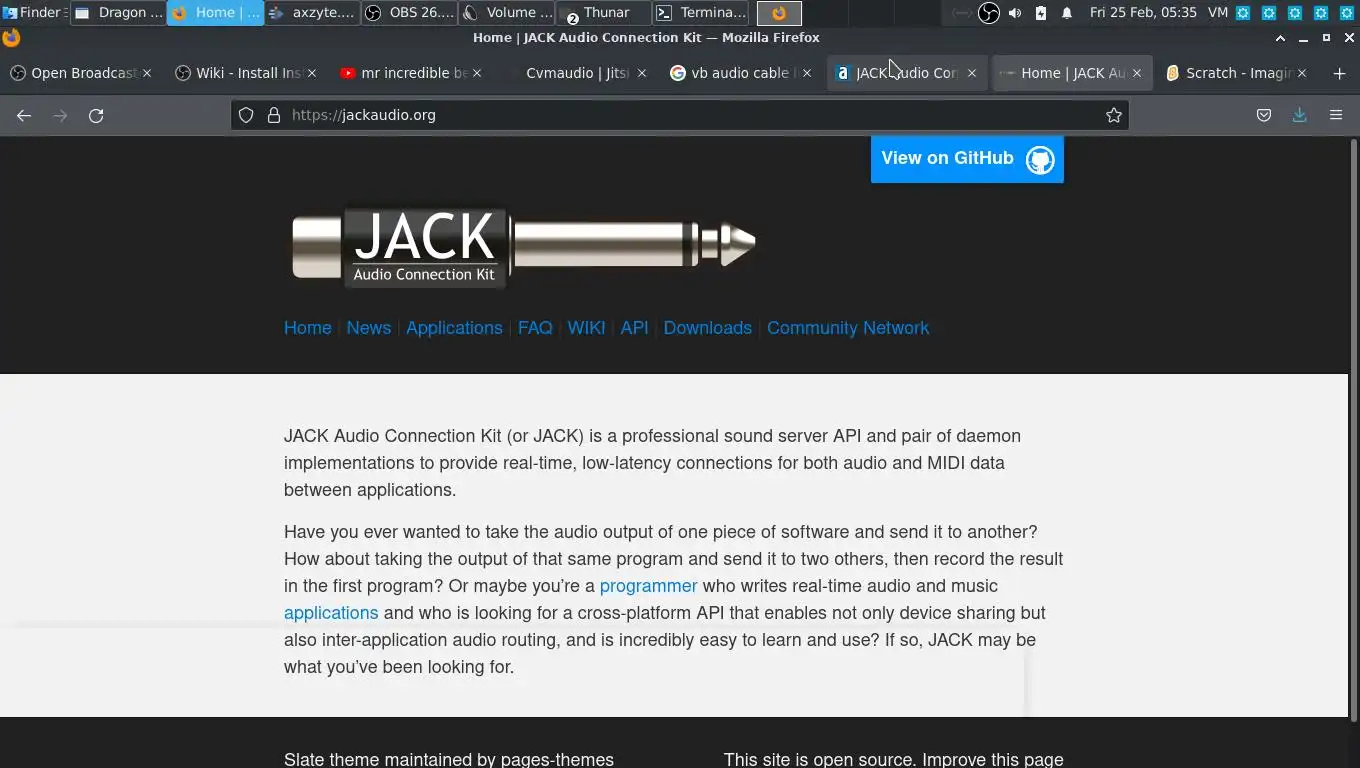Open the Volume taskbar window

(507, 13)
